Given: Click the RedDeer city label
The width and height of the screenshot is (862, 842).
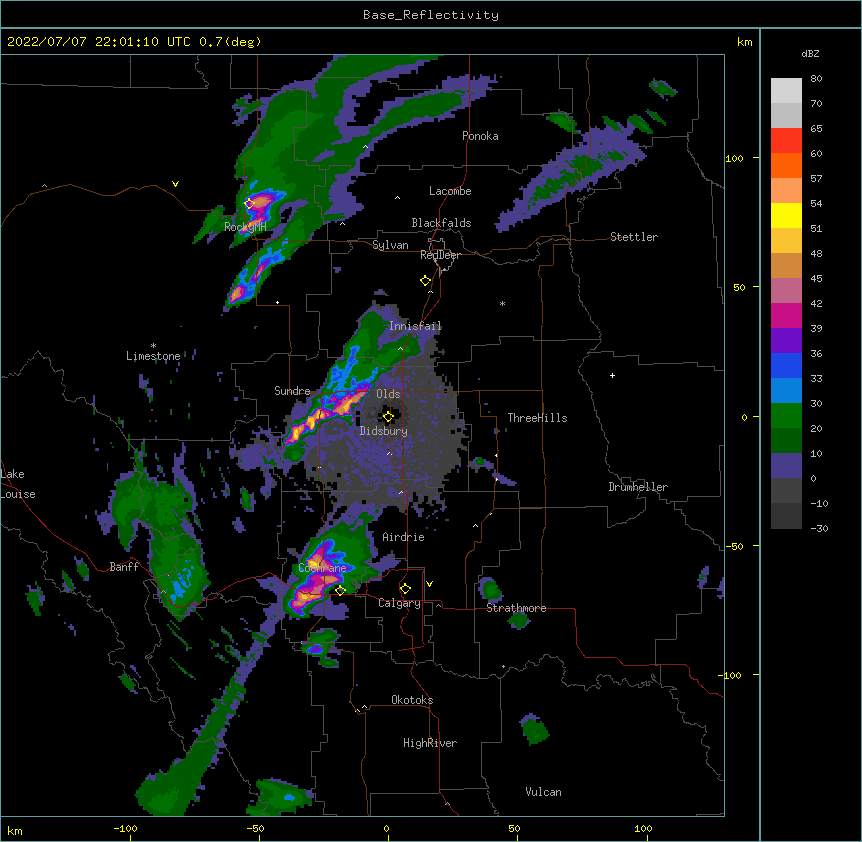Looking at the screenshot, I should pos(440,255).
